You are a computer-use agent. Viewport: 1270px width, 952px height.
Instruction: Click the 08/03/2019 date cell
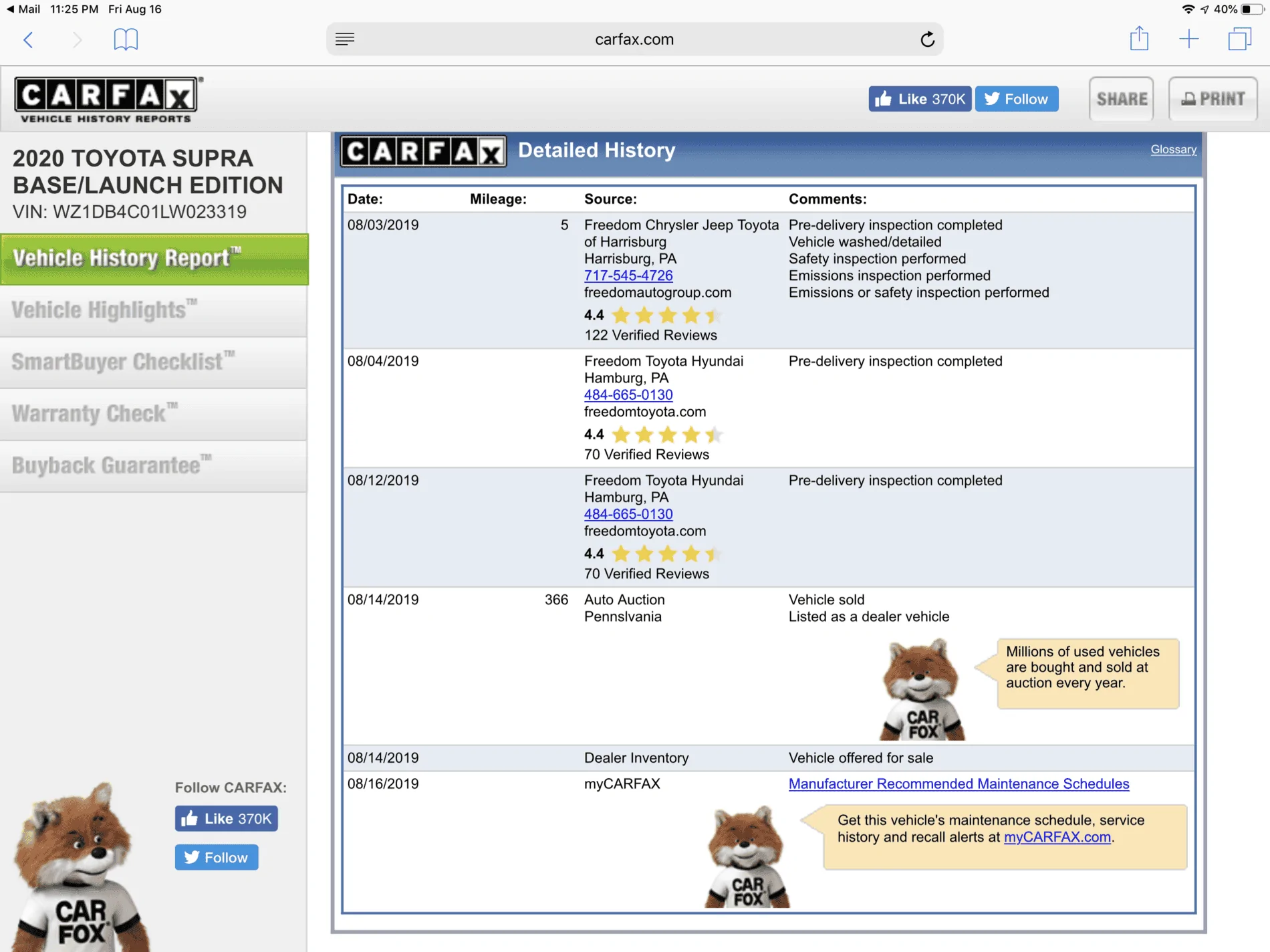point(383,225)
